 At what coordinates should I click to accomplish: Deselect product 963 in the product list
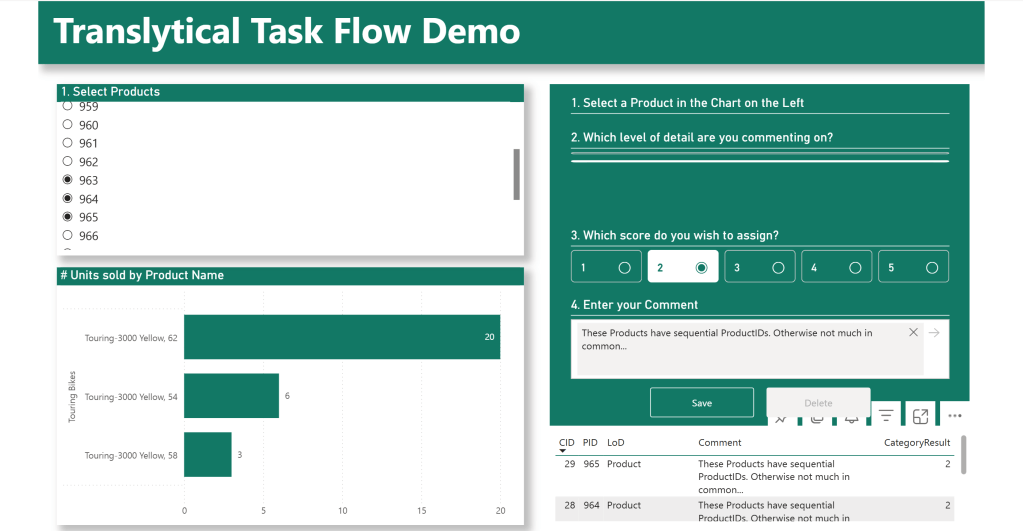68,180
